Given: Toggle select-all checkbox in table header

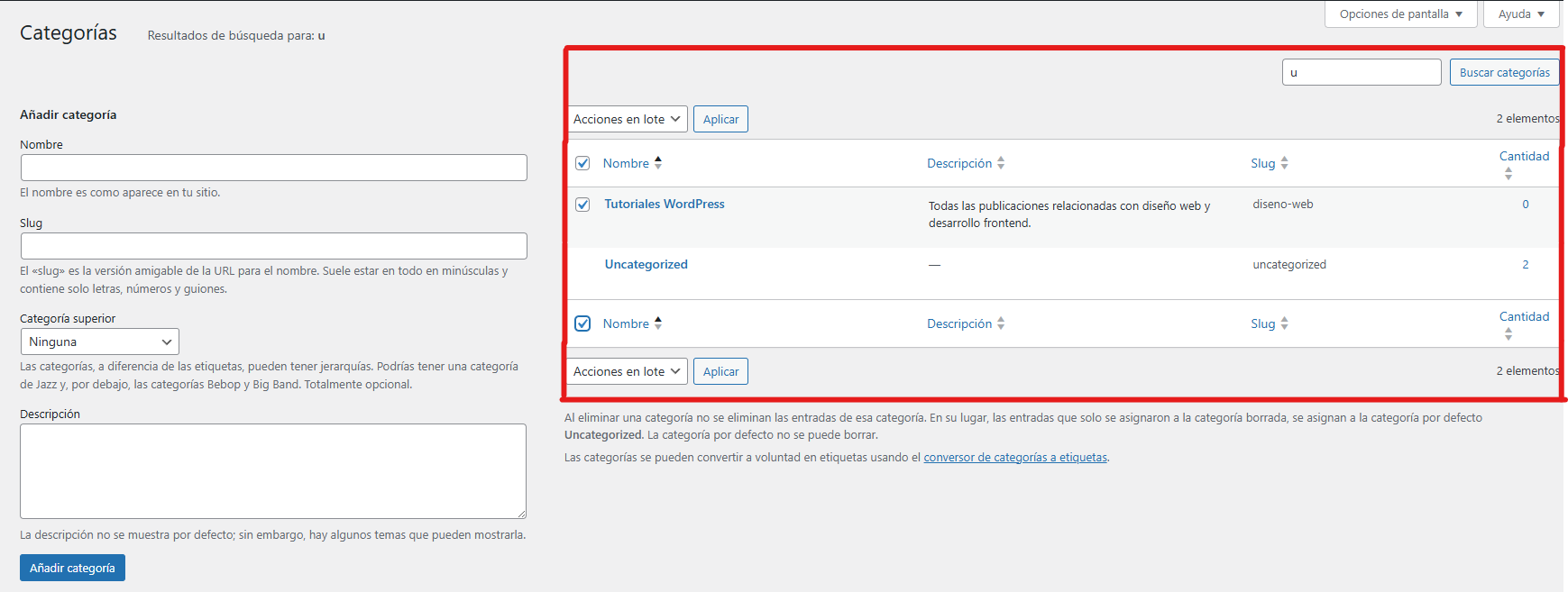Looking at the screenshot, I should [x=582, y=163].
